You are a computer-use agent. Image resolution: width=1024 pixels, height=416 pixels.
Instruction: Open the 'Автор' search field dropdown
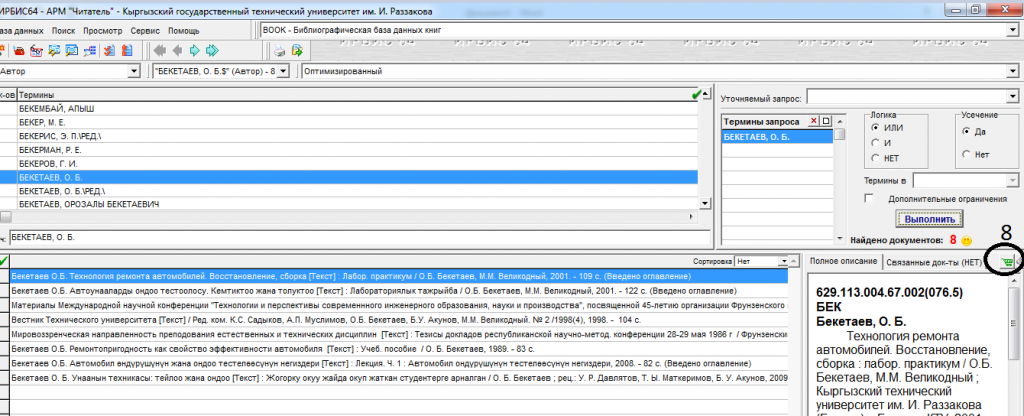[134, 72]
